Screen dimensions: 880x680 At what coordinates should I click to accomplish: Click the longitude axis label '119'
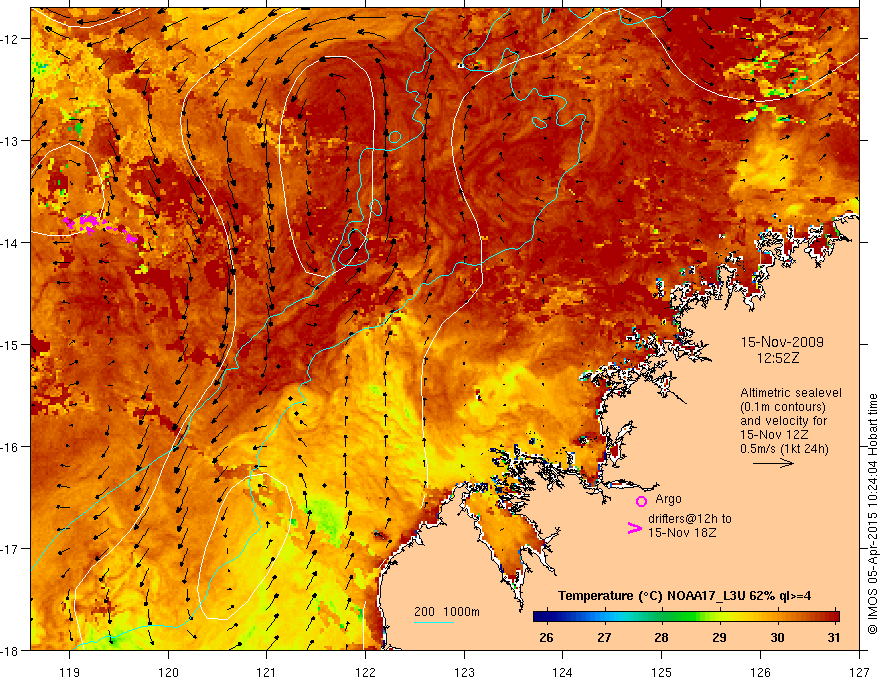coord(70,672)
